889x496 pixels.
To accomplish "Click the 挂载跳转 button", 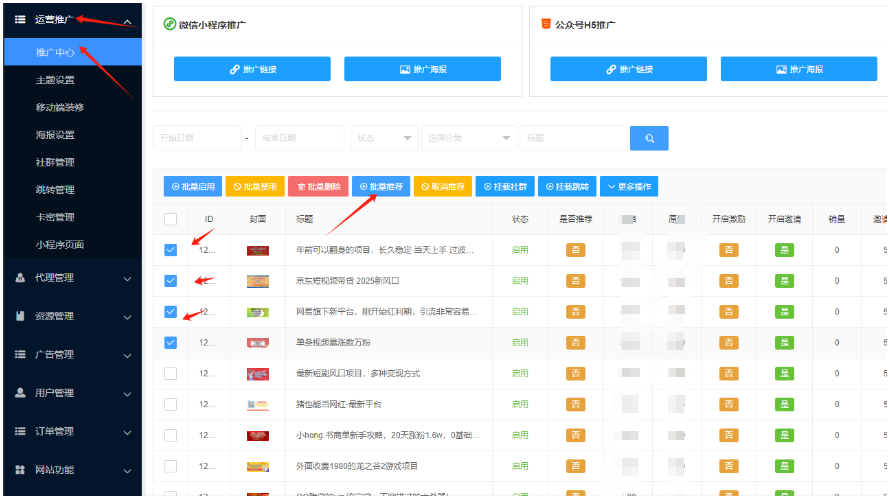I will point(567,186).
